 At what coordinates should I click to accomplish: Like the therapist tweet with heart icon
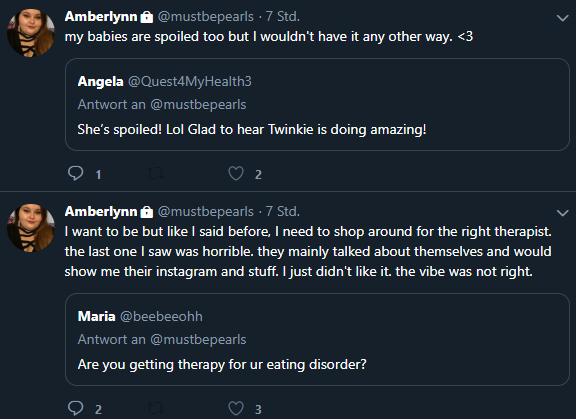coord(236,408)
